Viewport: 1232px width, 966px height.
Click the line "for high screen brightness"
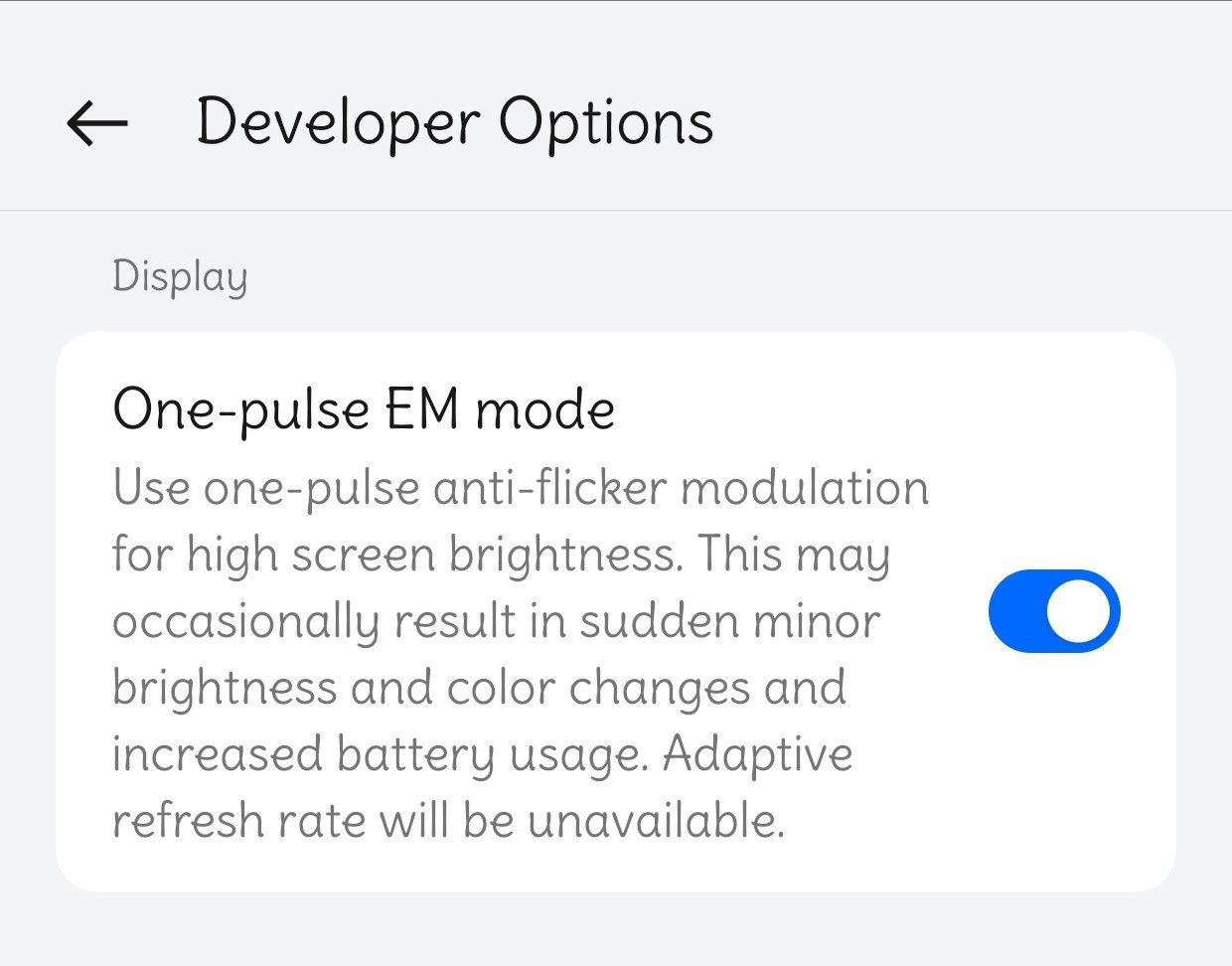point(397,555)
